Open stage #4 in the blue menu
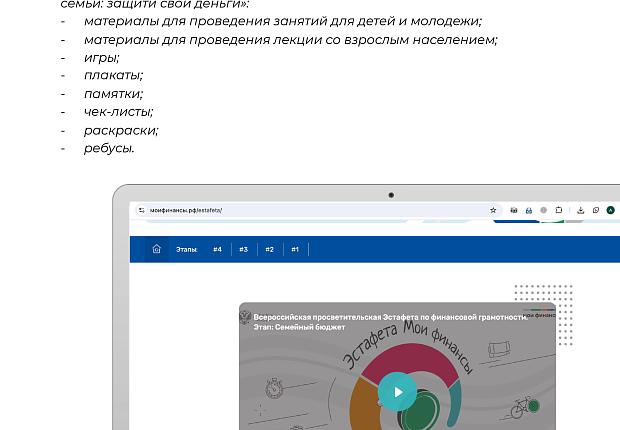This screenshot has width=620, height=430. [217, 249]
